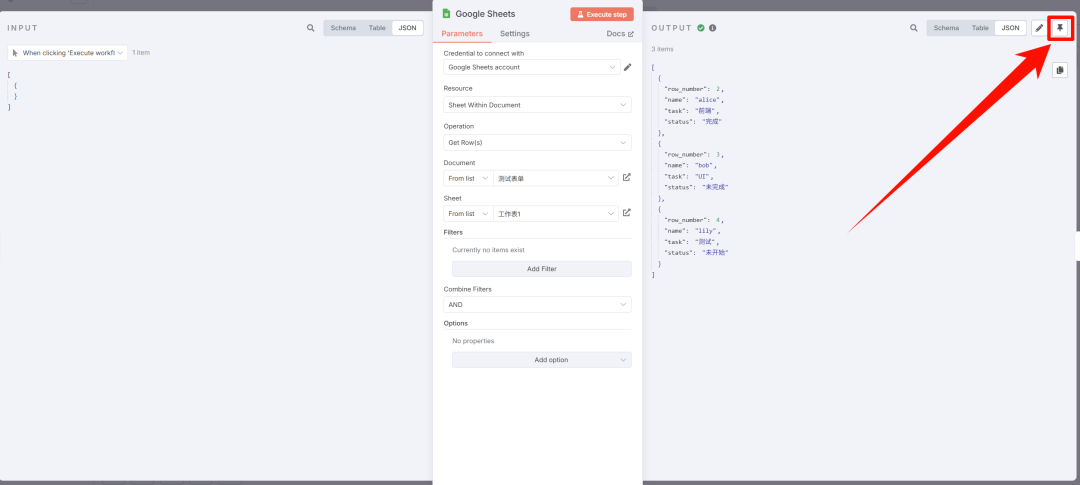The height and width of the screenshot is (485, 1080).
Task: Open the Sheet external link icon
Action: [x=627, y=213]
